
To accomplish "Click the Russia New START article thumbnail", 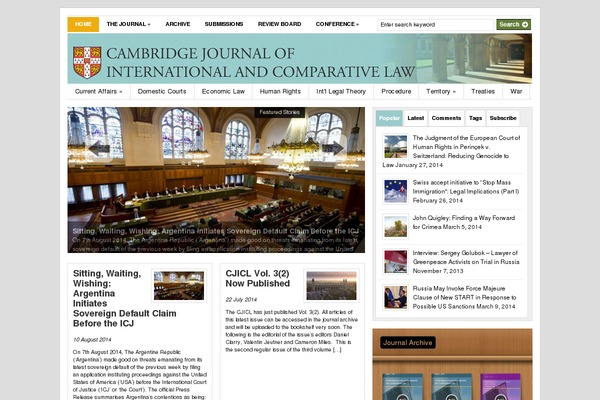I will click(x=395, y=297).
